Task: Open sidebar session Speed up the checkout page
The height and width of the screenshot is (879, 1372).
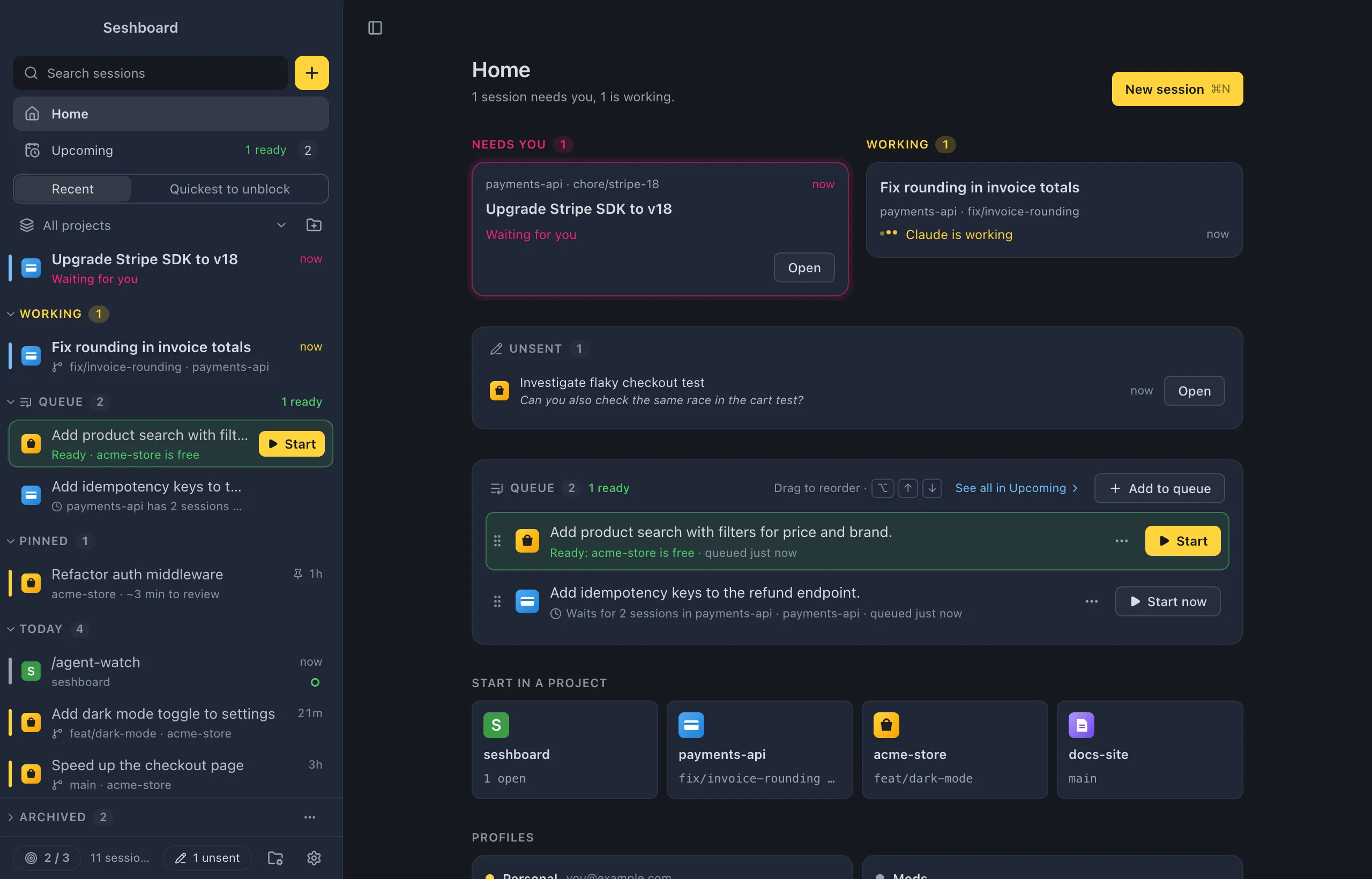Action: pos(170,774)
